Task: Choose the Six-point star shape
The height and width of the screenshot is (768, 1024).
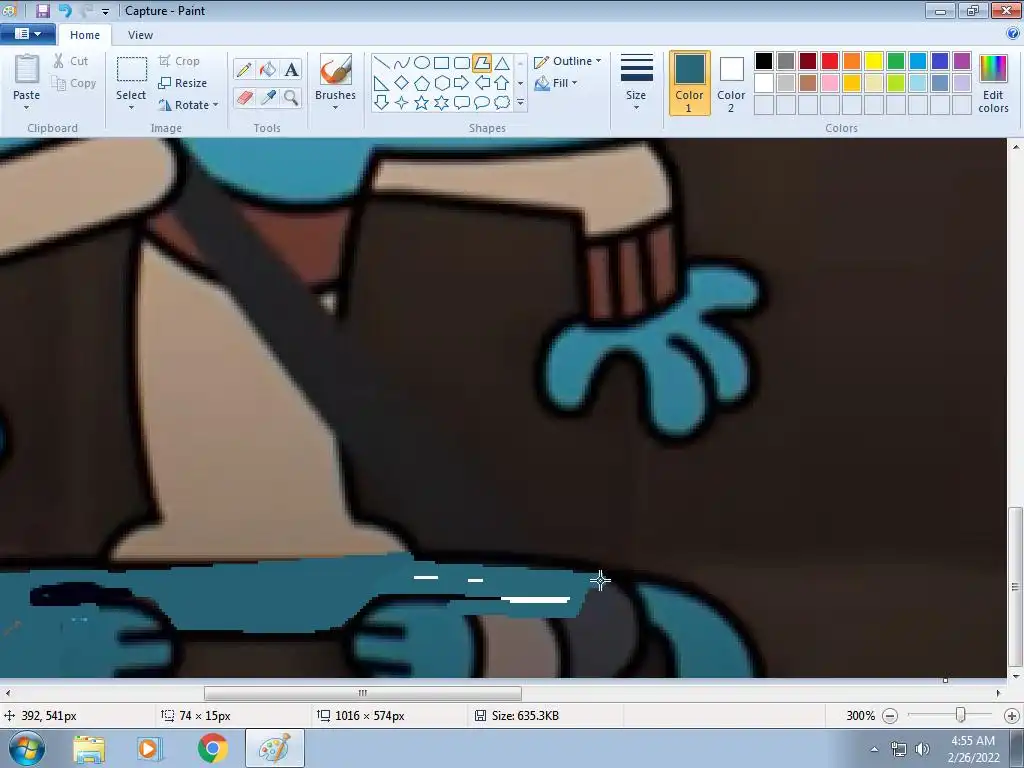Action: 441,103
